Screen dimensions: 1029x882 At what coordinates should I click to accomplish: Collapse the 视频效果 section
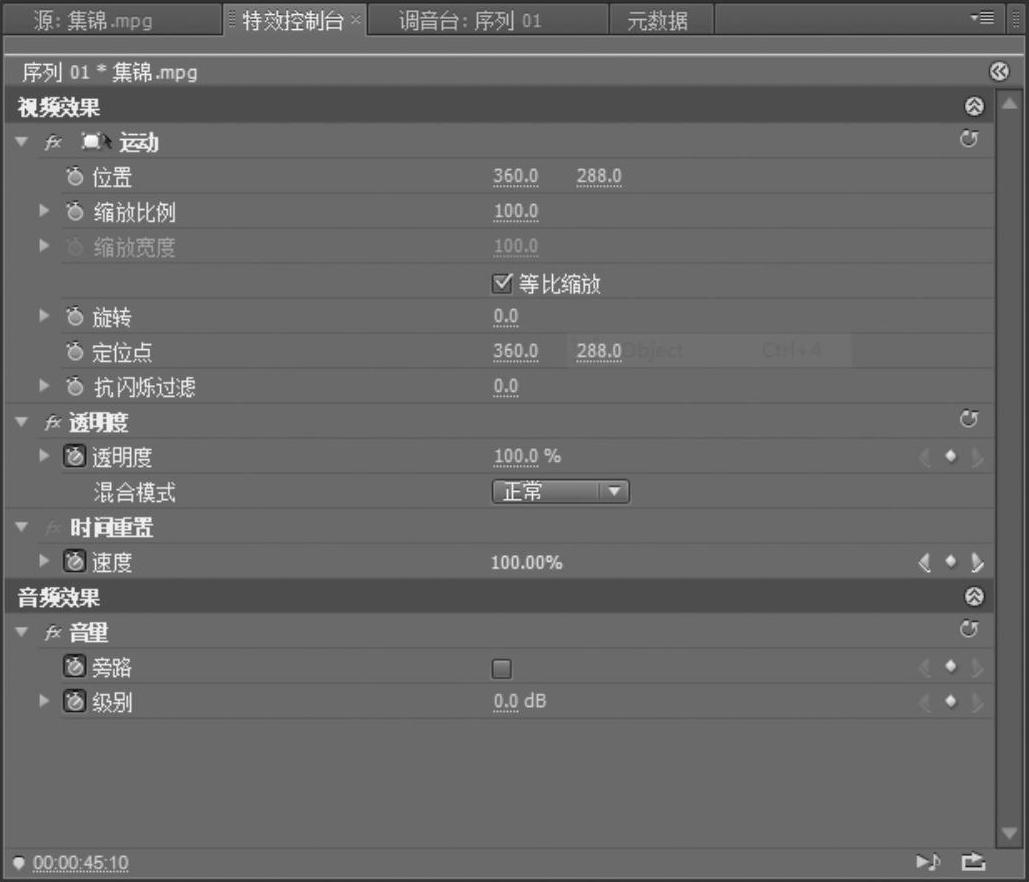tap(975, 106)
